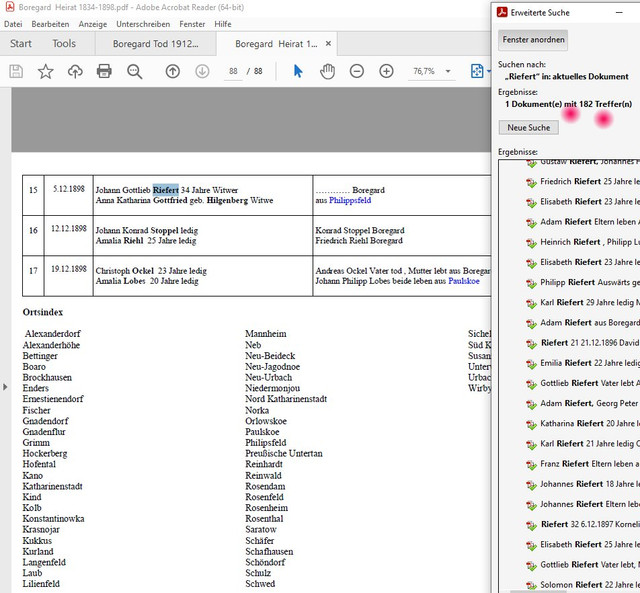Image resolution: width=640 pixels, height=593 pixels.
Task: Click Alexanderdorf in the place index
Action: click(x=53, y=334)
